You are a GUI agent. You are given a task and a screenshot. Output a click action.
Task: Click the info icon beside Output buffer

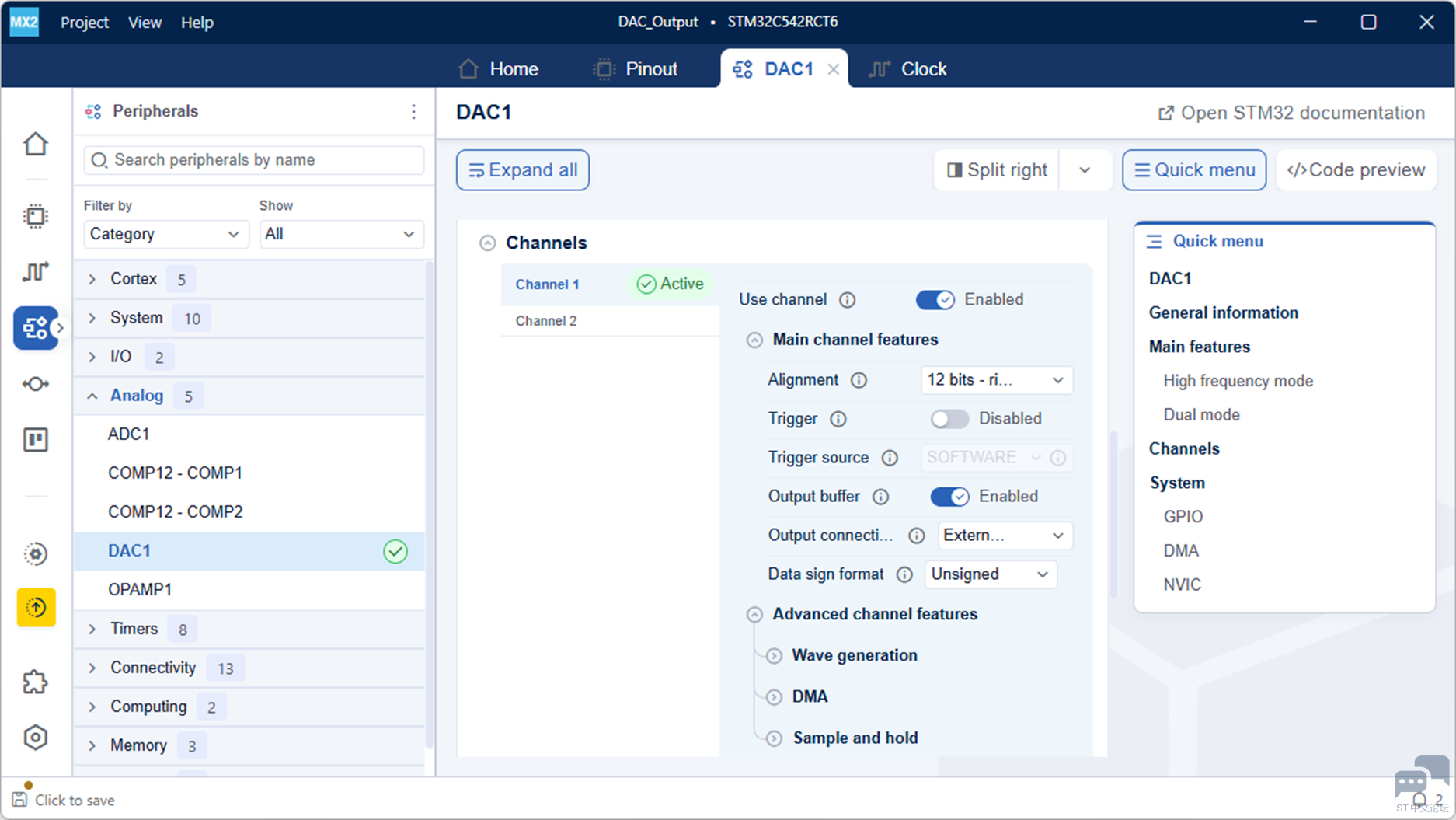[880, 497]
